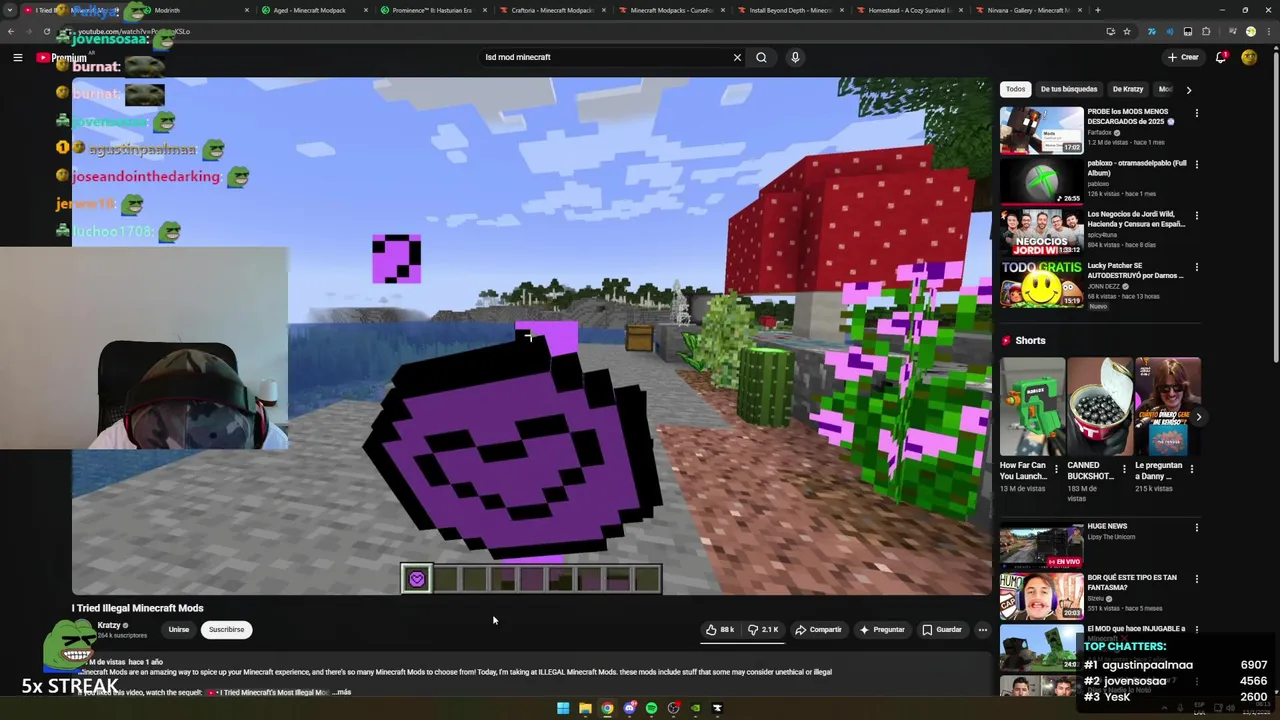Open Chrome from the taskbar
The width and height of the screenshot is (1280, 720).
(x=607, y=708)
